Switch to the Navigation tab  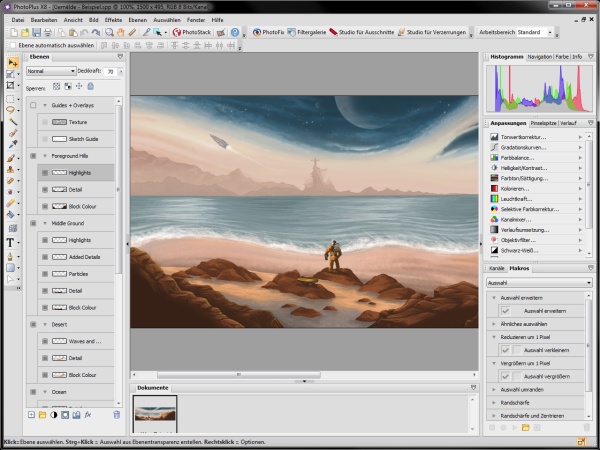pos(540,57)
